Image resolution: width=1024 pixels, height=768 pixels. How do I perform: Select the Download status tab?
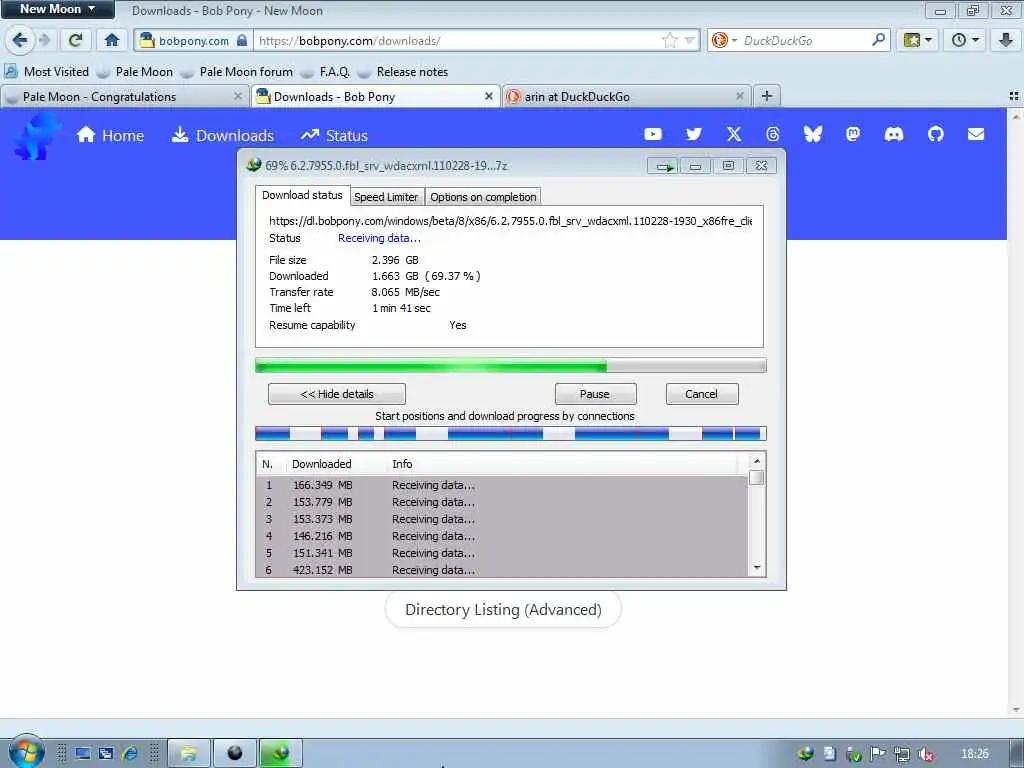(302, 195)
